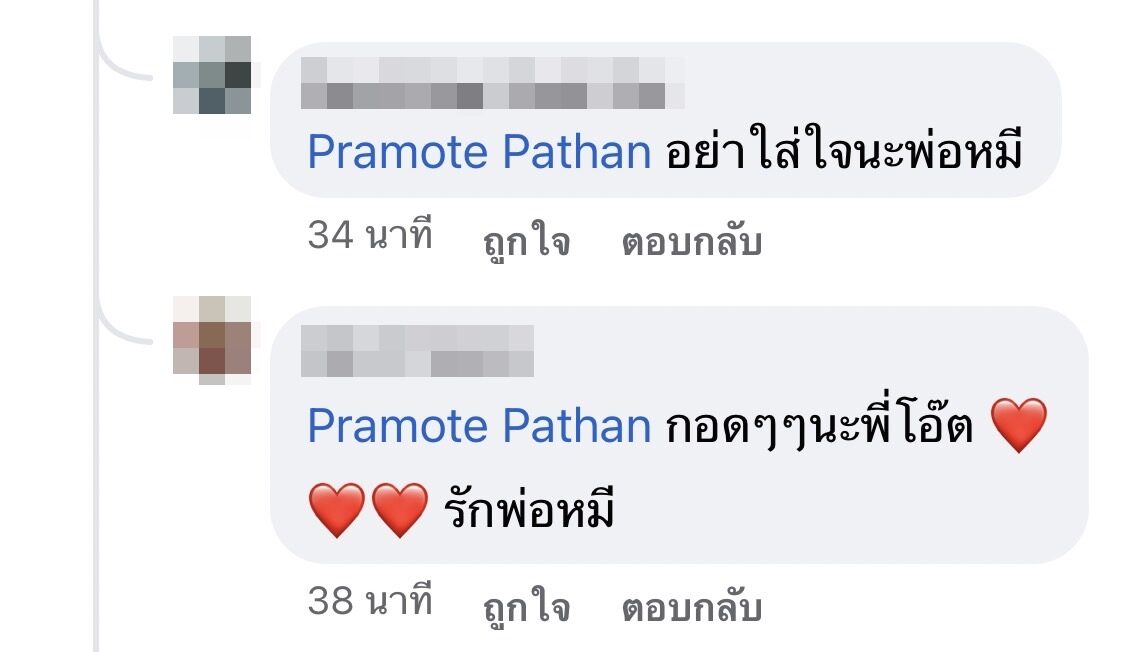The width and height of the screenshot is (1125, 652).
Task: Open the Pramote Pathan mention in the first comment
Action: pyautogui.click(x=479, y=152)
